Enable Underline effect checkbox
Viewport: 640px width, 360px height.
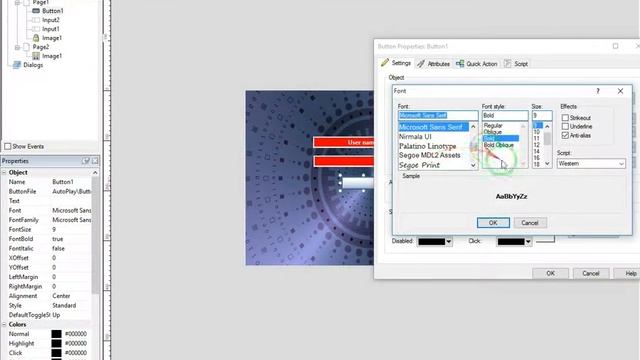[565, 127]
